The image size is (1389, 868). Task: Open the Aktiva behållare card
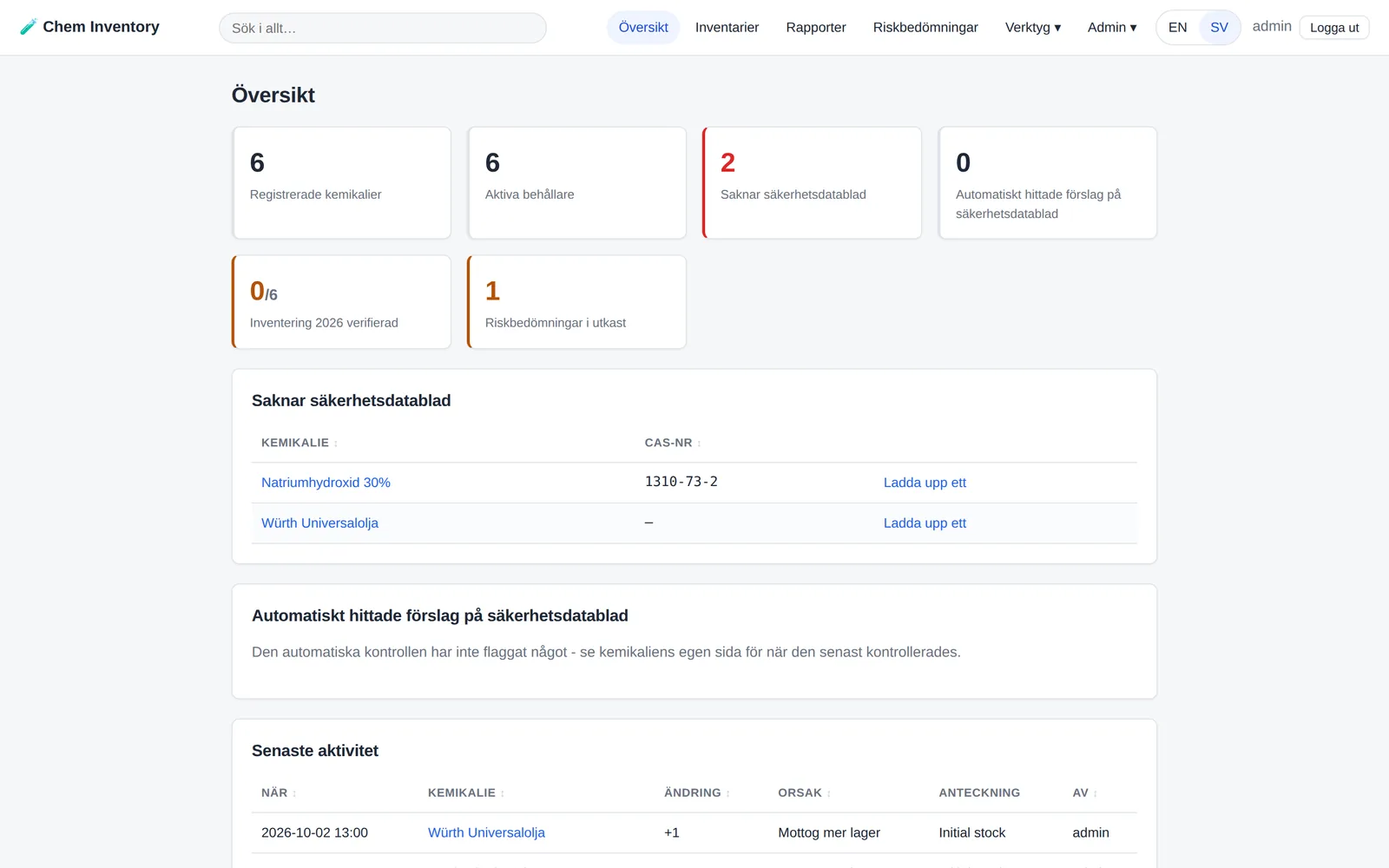tap(576, 183)
